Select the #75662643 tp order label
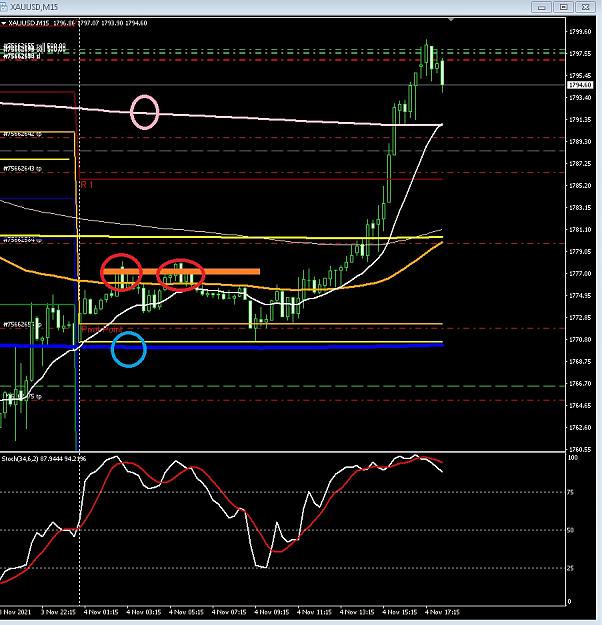This screenshot has height=625, width=602. point(22,169)
